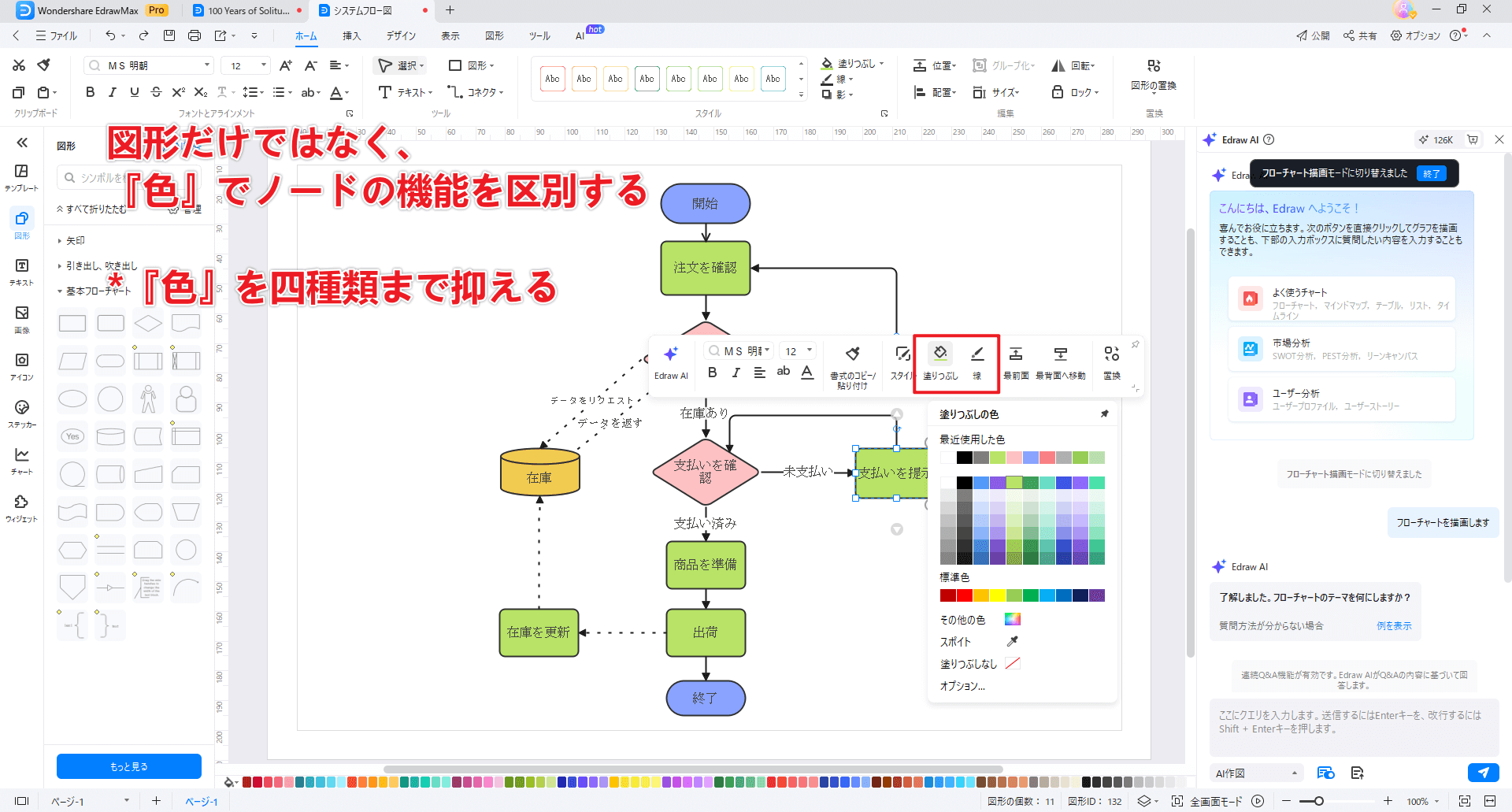Toggle Superscript formatting
The image size is (1512, 812).
178,92
